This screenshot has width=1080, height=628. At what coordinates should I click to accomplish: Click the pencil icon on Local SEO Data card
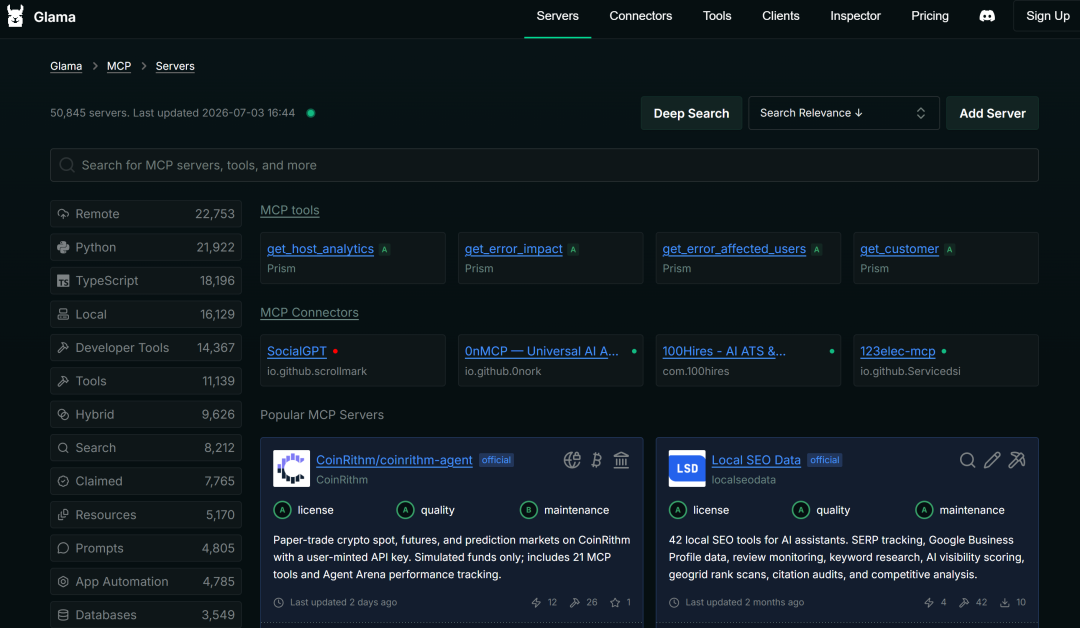[x=993, y=460]
